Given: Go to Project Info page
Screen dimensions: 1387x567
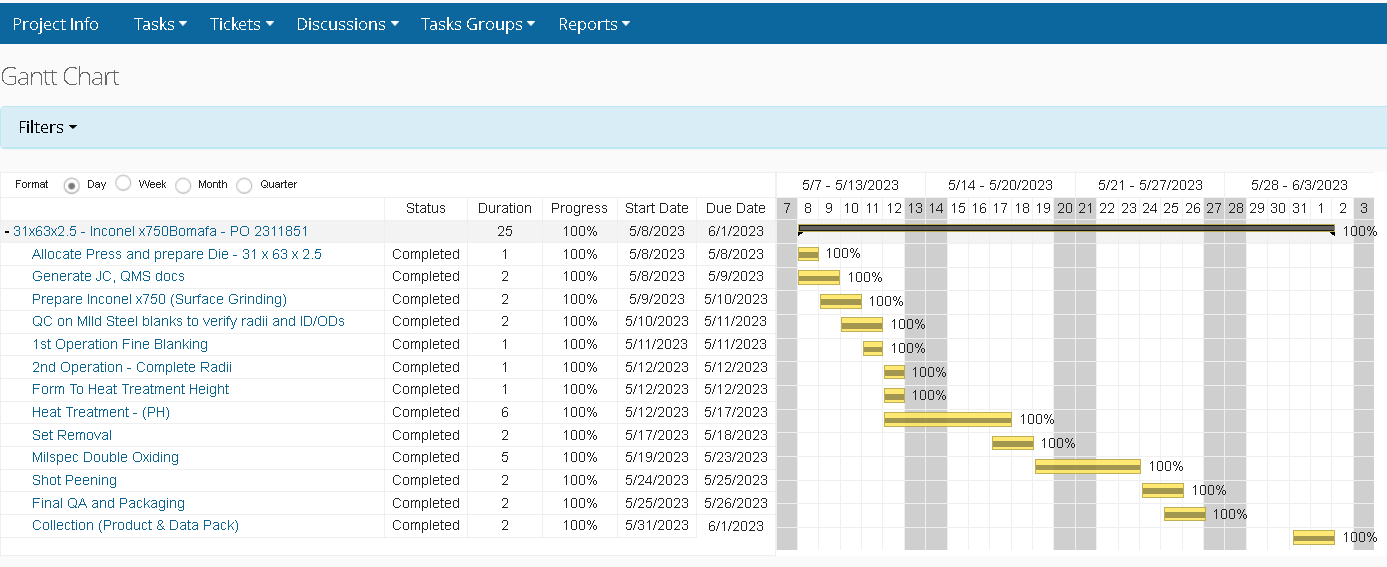Looking at the screenshot, I should (x=56, y=24).
